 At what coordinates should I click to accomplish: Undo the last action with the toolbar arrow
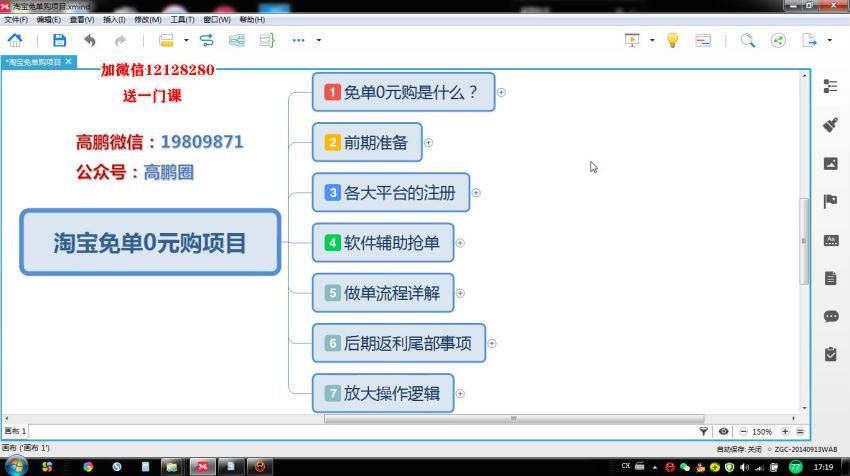click(x=90, y=40)
